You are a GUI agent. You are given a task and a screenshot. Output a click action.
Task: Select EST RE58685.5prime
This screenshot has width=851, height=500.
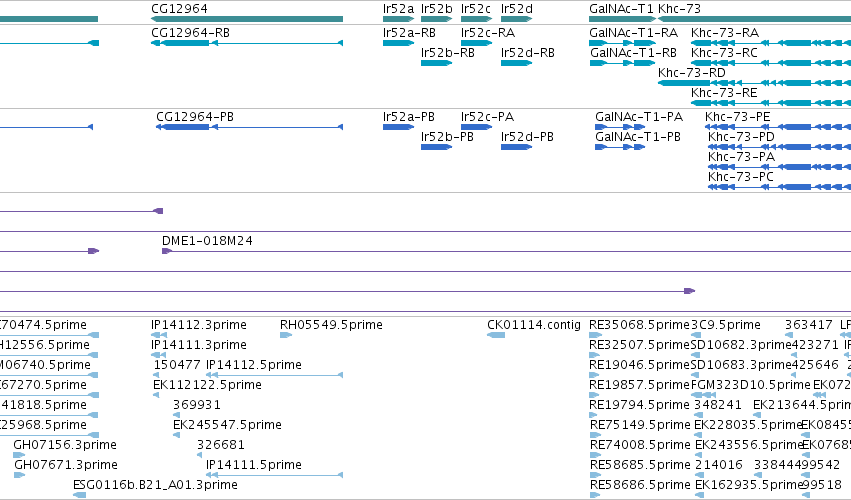640,465
